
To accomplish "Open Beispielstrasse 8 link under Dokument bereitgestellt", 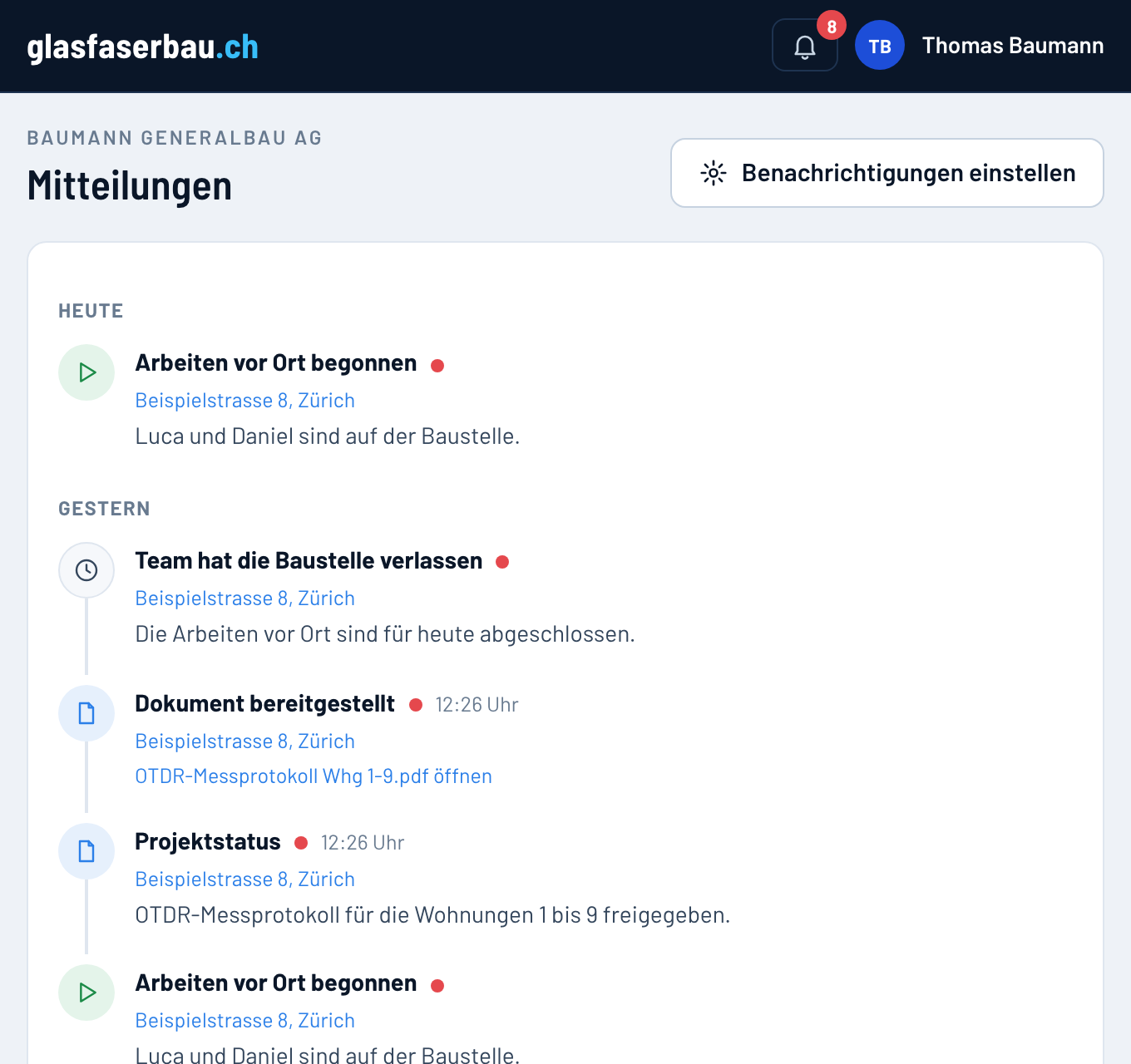I will [245, 741].
